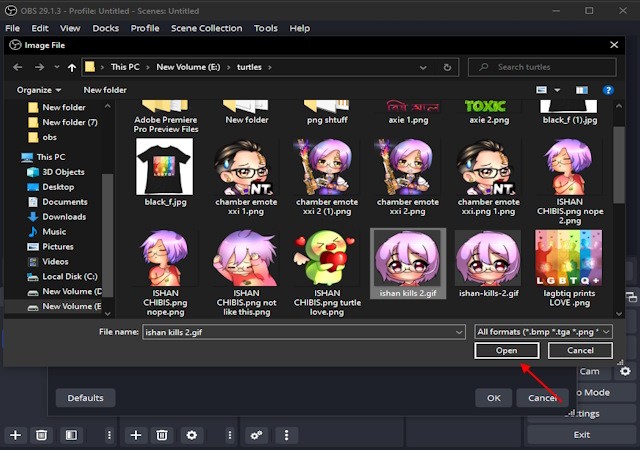Select lagbtiq prints LOVE .png

(569, 268)
